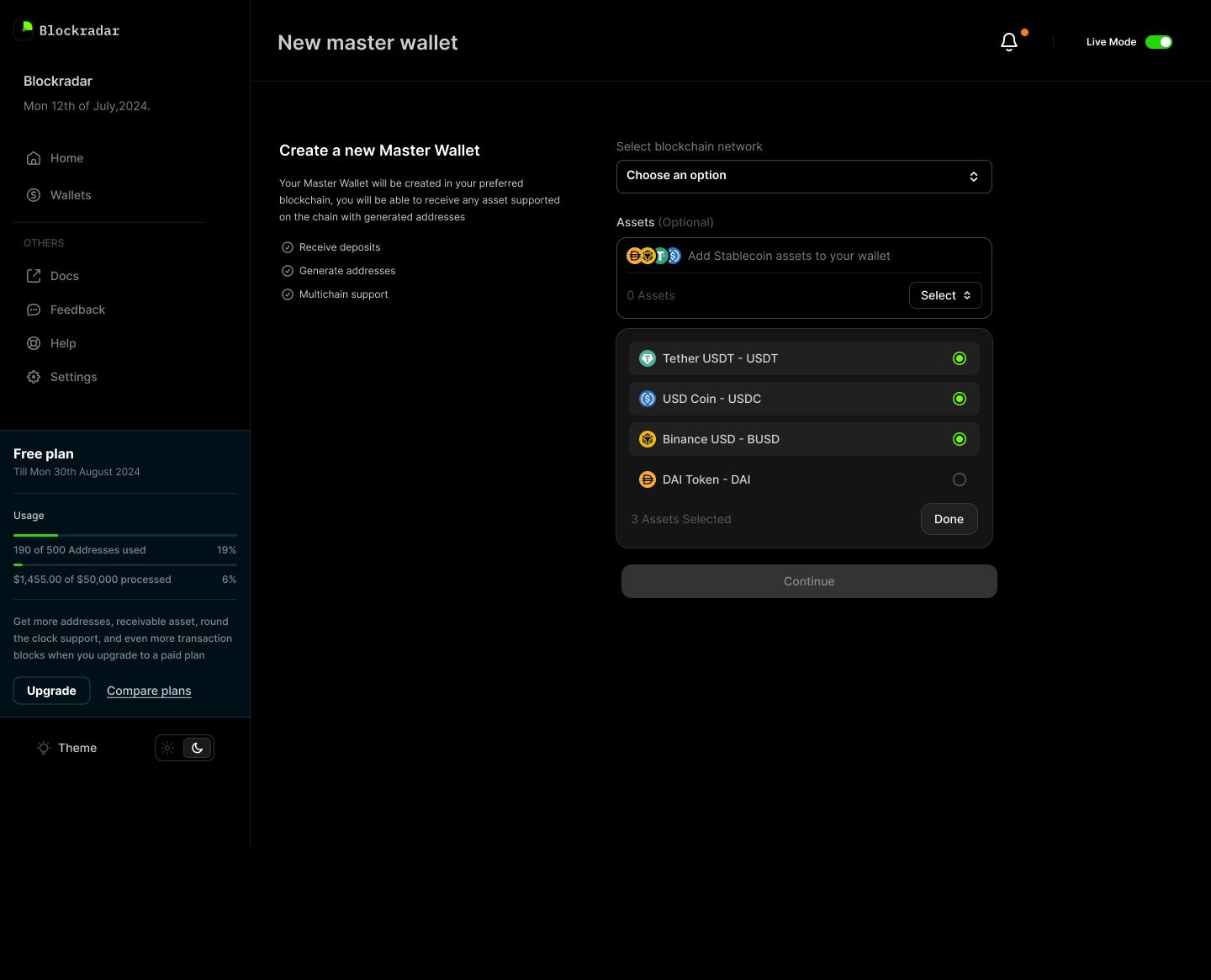This screenshot has width=1211, height=980.
Task: Open the assets Select dropdown
Action: pyautogui.click(x=945, y=295)
